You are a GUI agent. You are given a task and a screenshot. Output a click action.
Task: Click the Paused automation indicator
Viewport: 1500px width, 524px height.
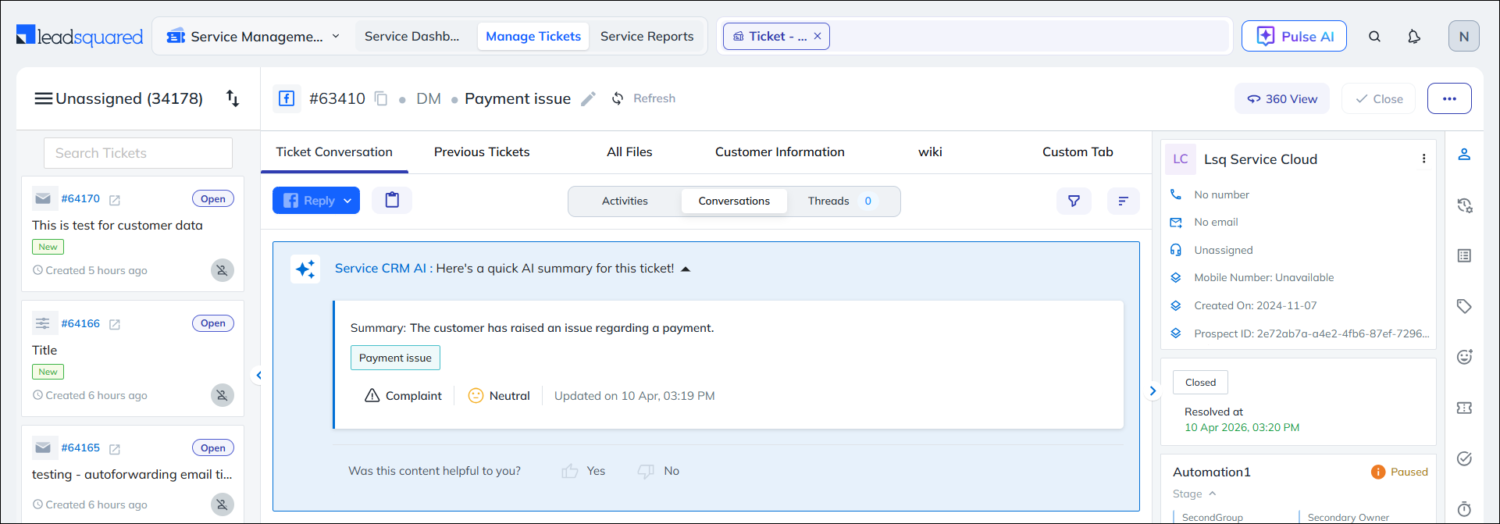1399,472
